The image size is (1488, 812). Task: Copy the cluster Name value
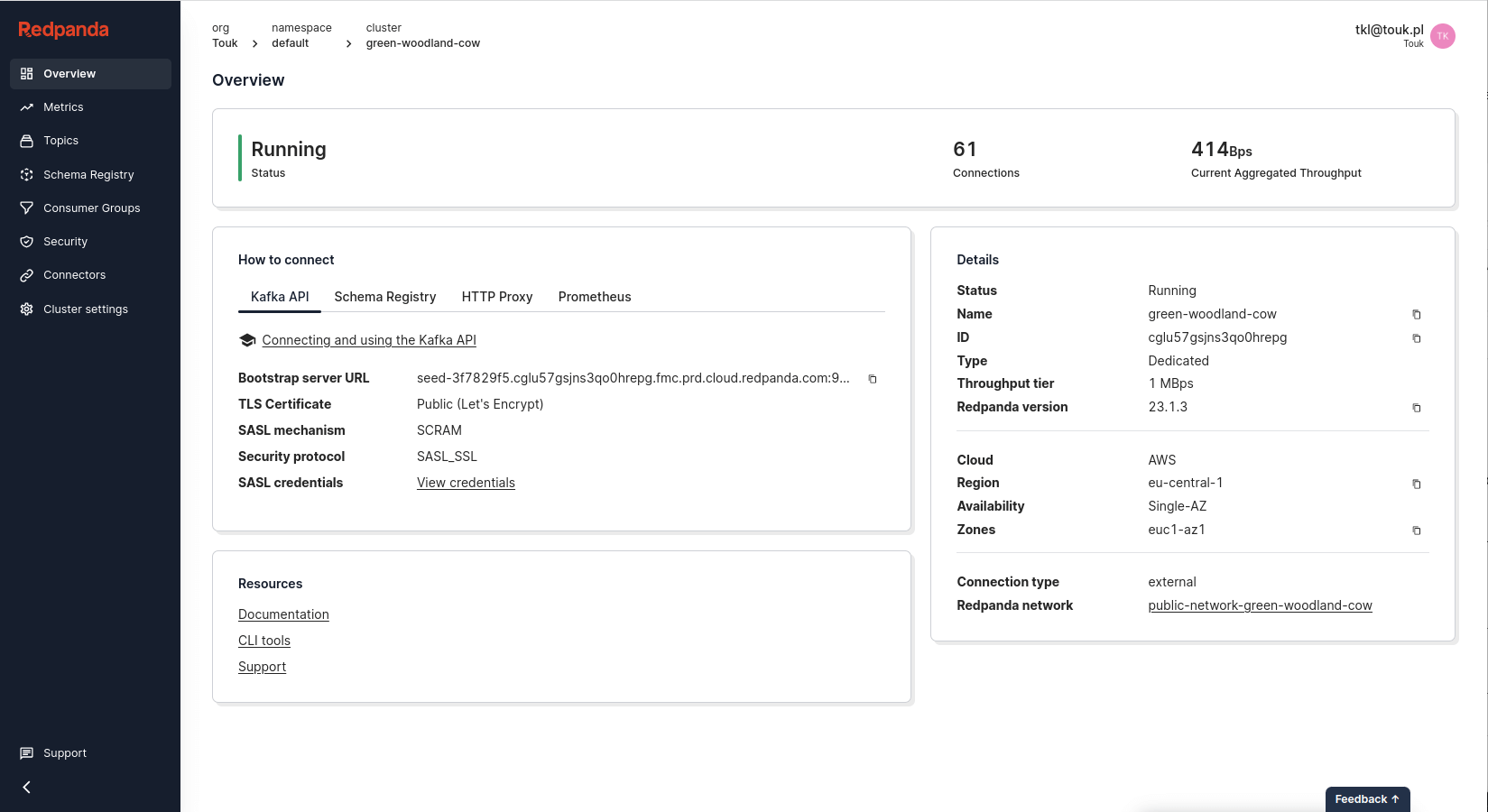coord(1417,315)
